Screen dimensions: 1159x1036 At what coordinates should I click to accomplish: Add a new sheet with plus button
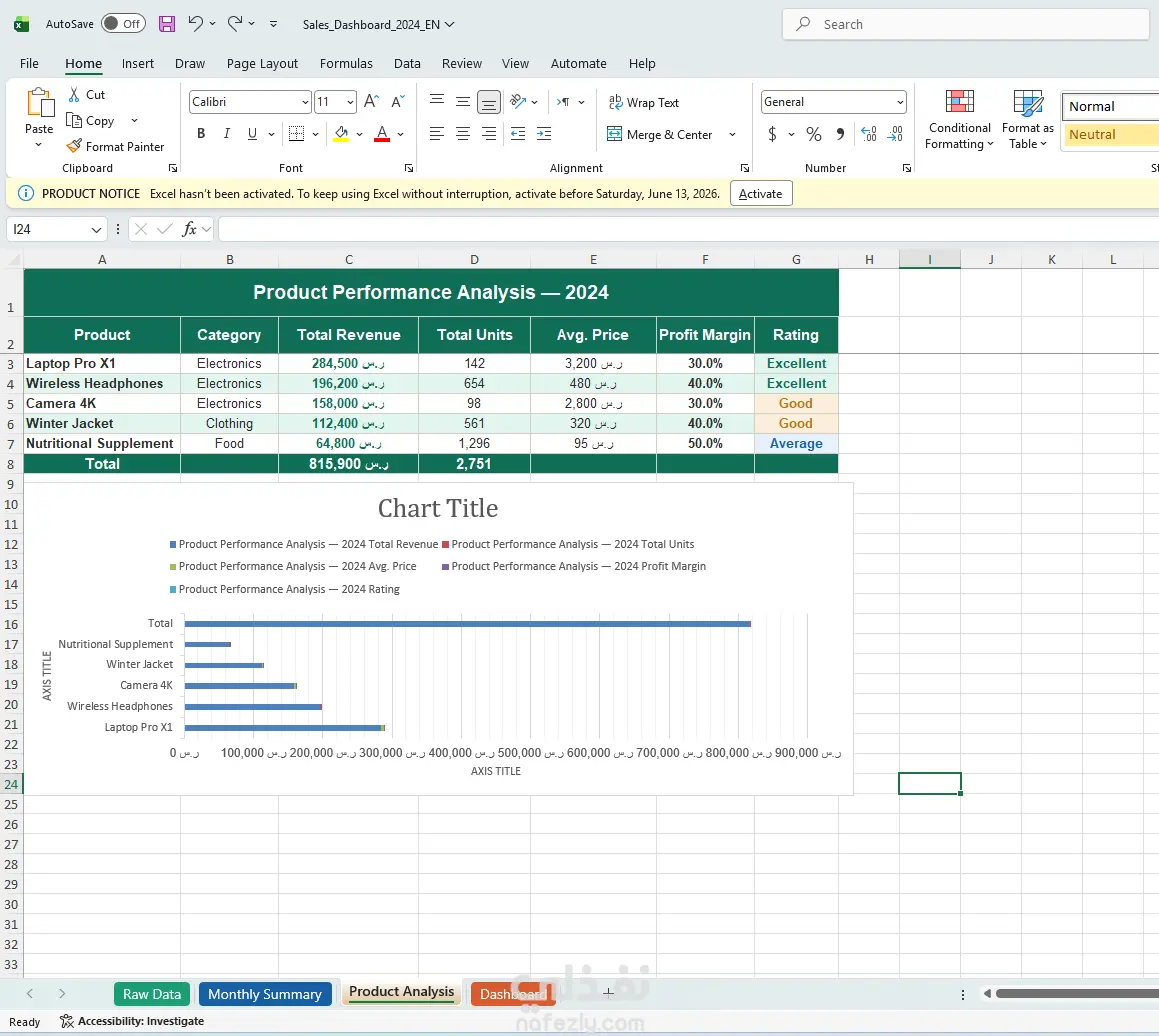tap(608, 993)
